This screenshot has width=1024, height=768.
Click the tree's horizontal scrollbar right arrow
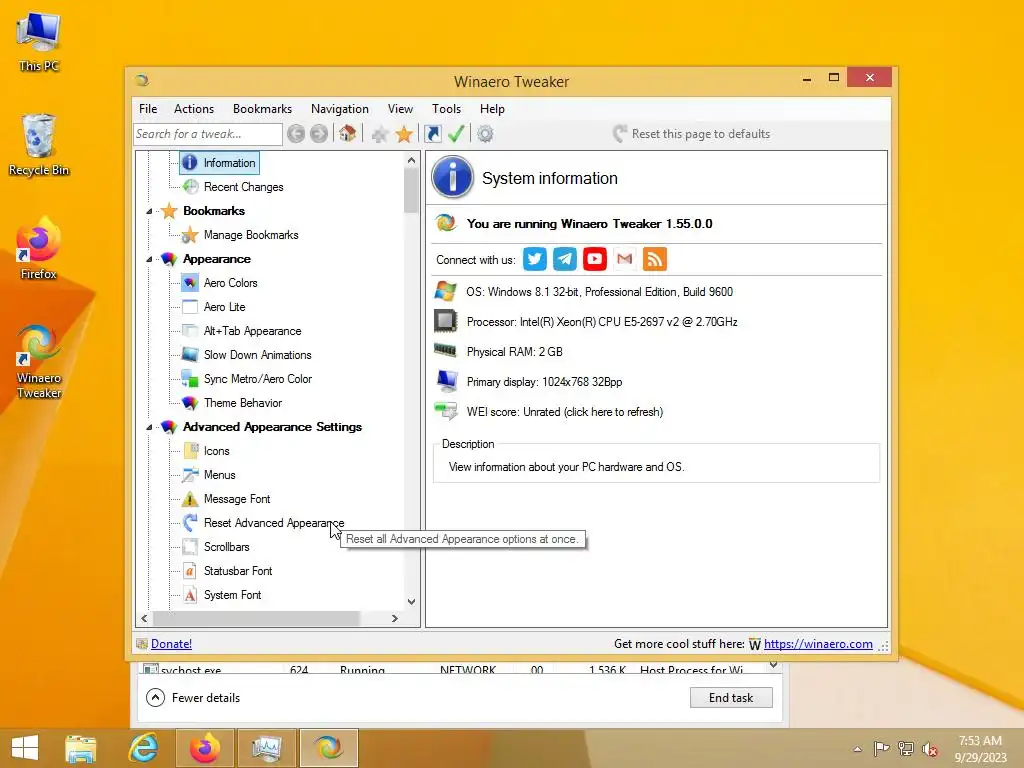coord(394,618)
